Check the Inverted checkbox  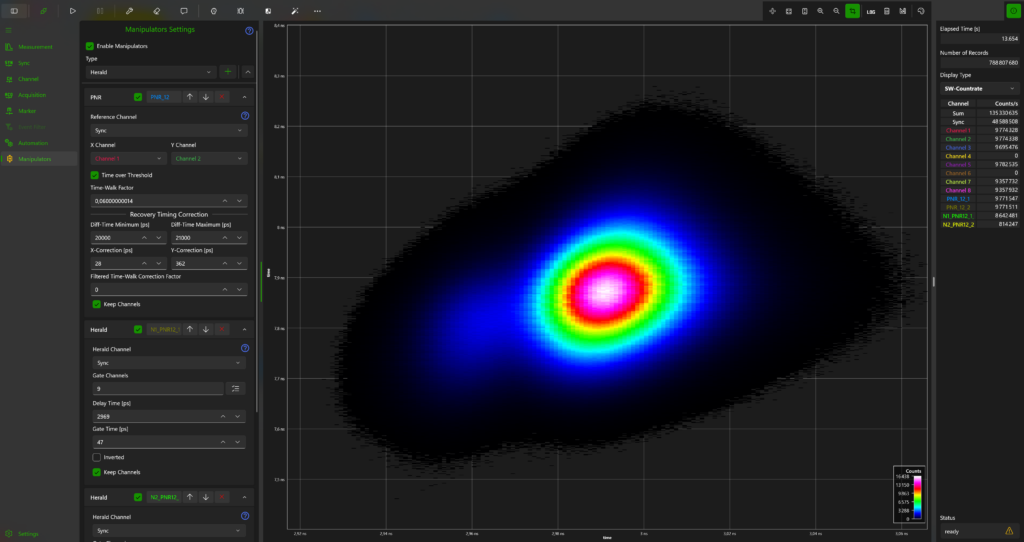click(x=97, y=457)
